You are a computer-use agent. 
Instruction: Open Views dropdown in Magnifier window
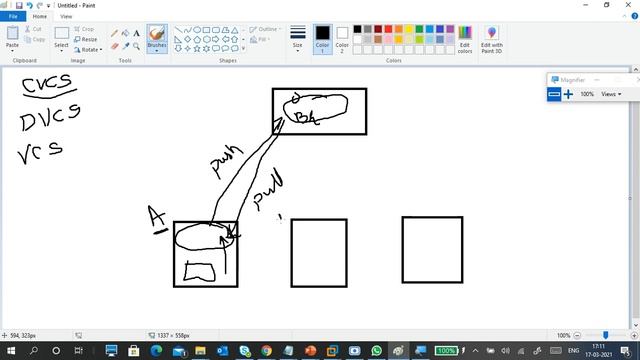pyautogui.click(x=611, y=94)
